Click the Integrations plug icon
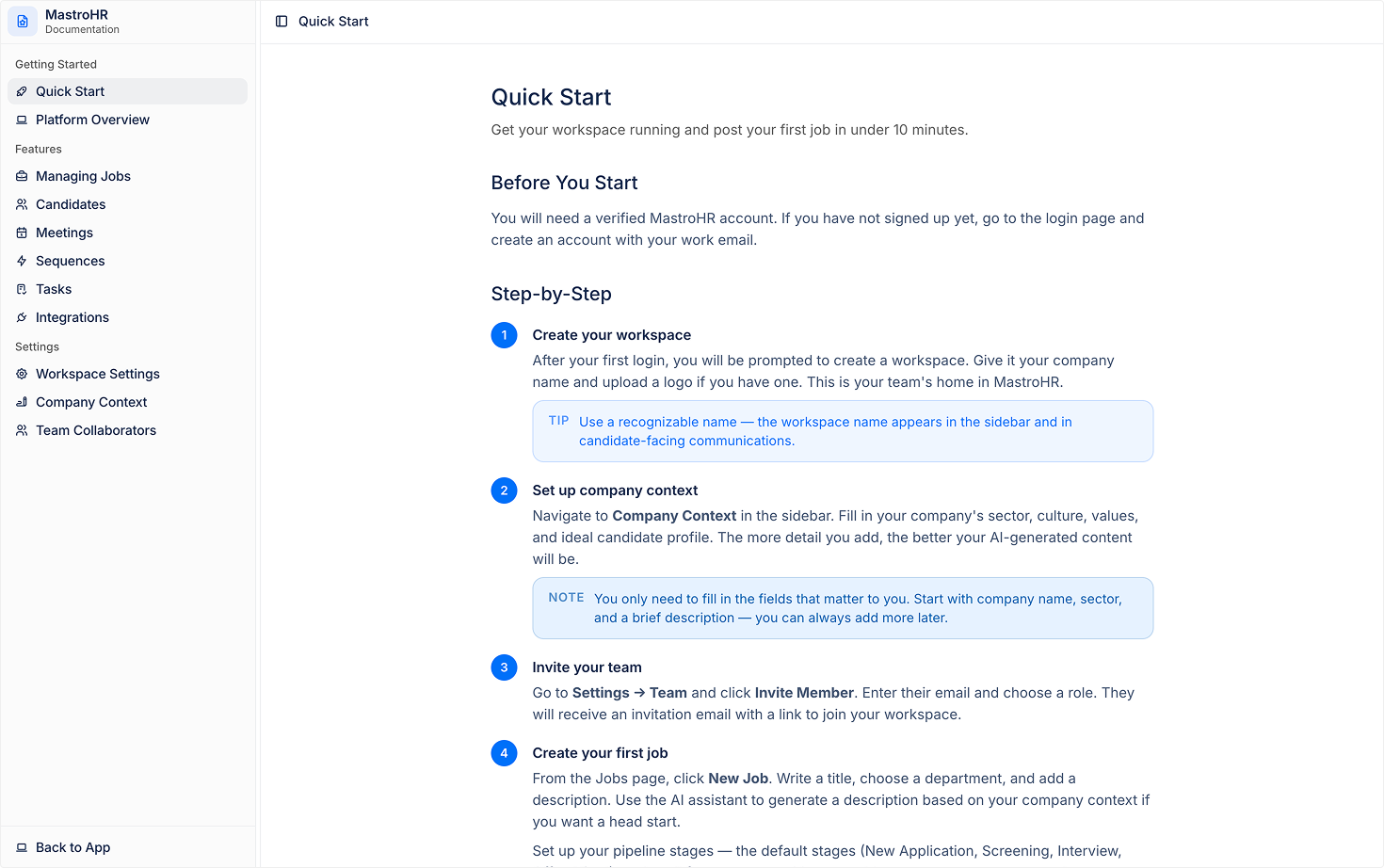The image size is (1384, 868). 22,317
